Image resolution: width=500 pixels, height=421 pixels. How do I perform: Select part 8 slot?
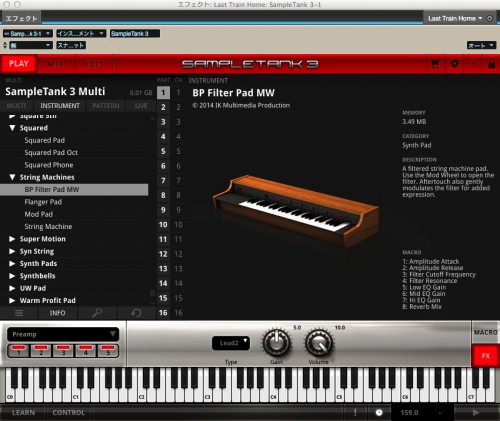163,195
